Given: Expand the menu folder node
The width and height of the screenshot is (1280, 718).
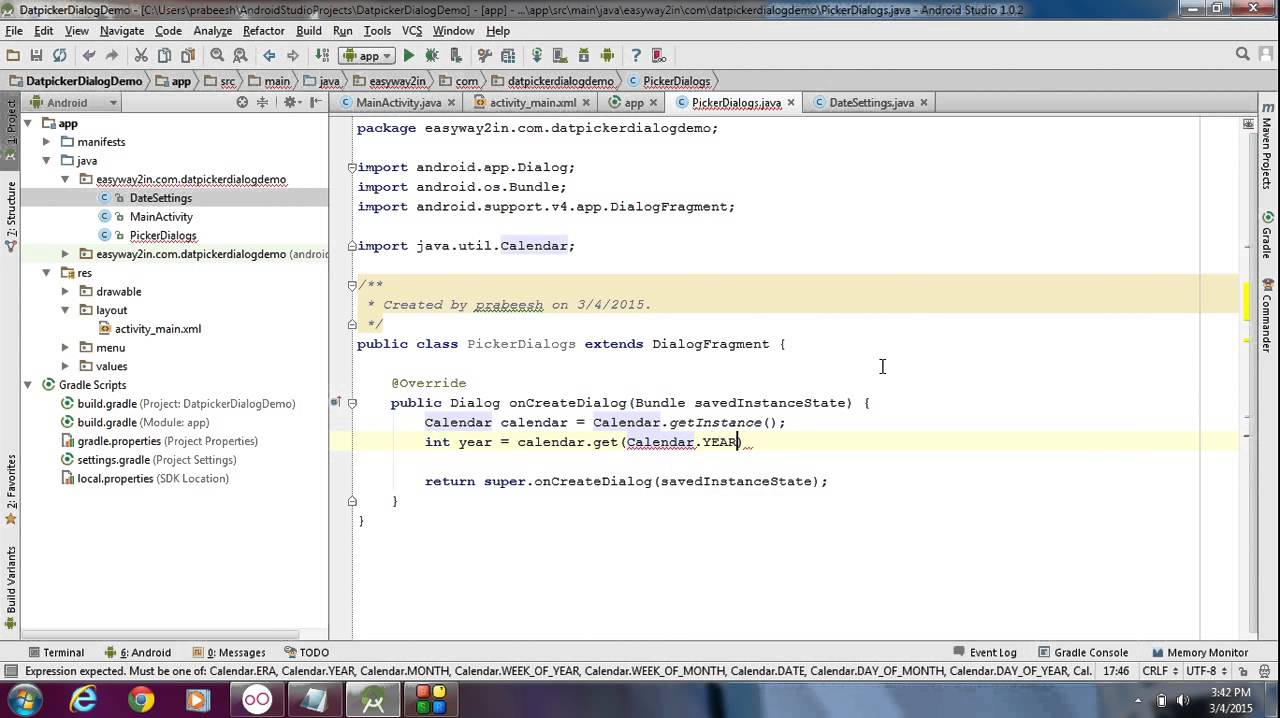Looking at the screenshot, I should (65, 348).
